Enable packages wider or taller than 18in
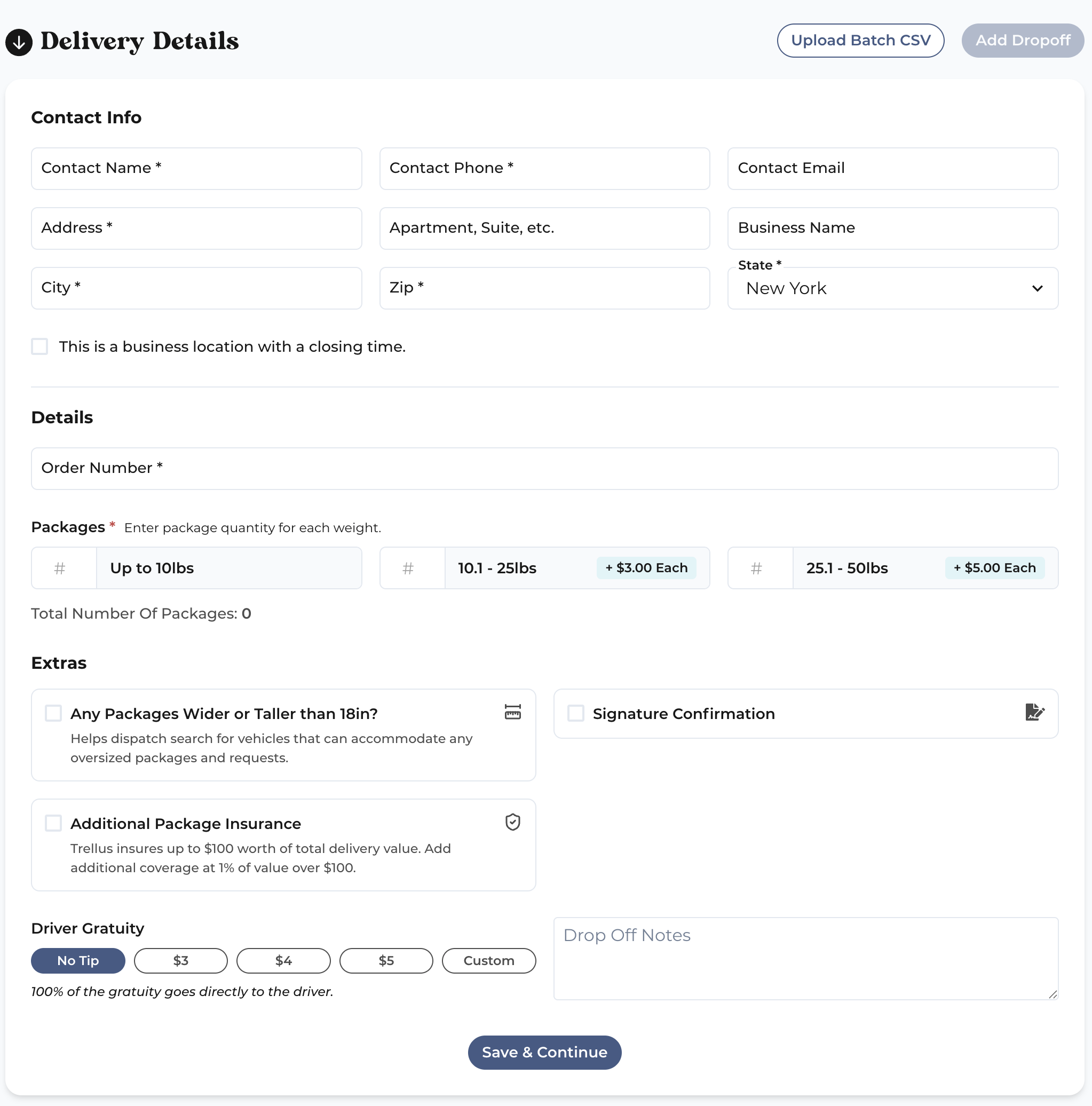This screenshot has width=1092, height=1106. click(x=53, y=713)
